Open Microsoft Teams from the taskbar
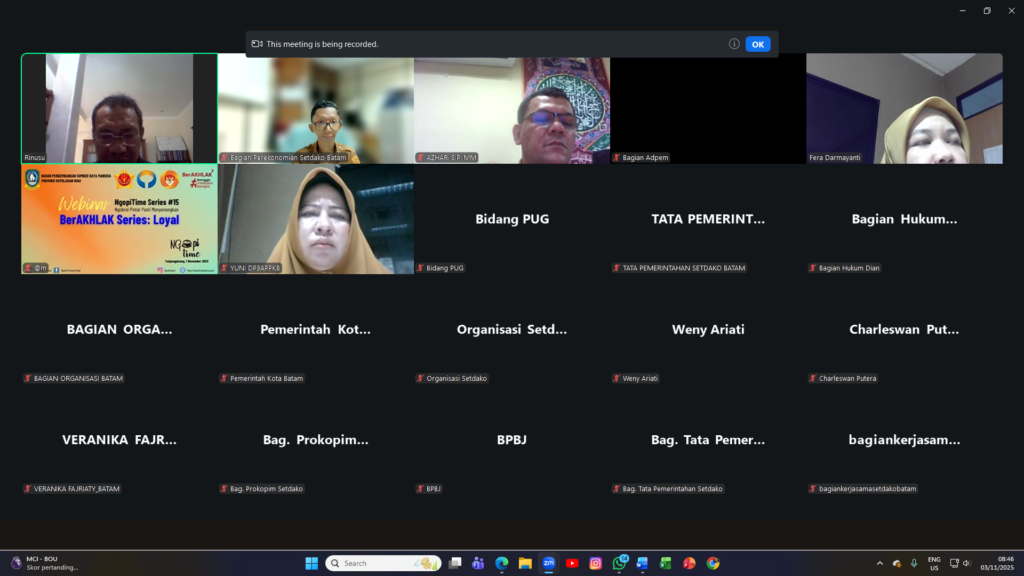Viewport: 1024px width, 576px height. coord(478,563)
